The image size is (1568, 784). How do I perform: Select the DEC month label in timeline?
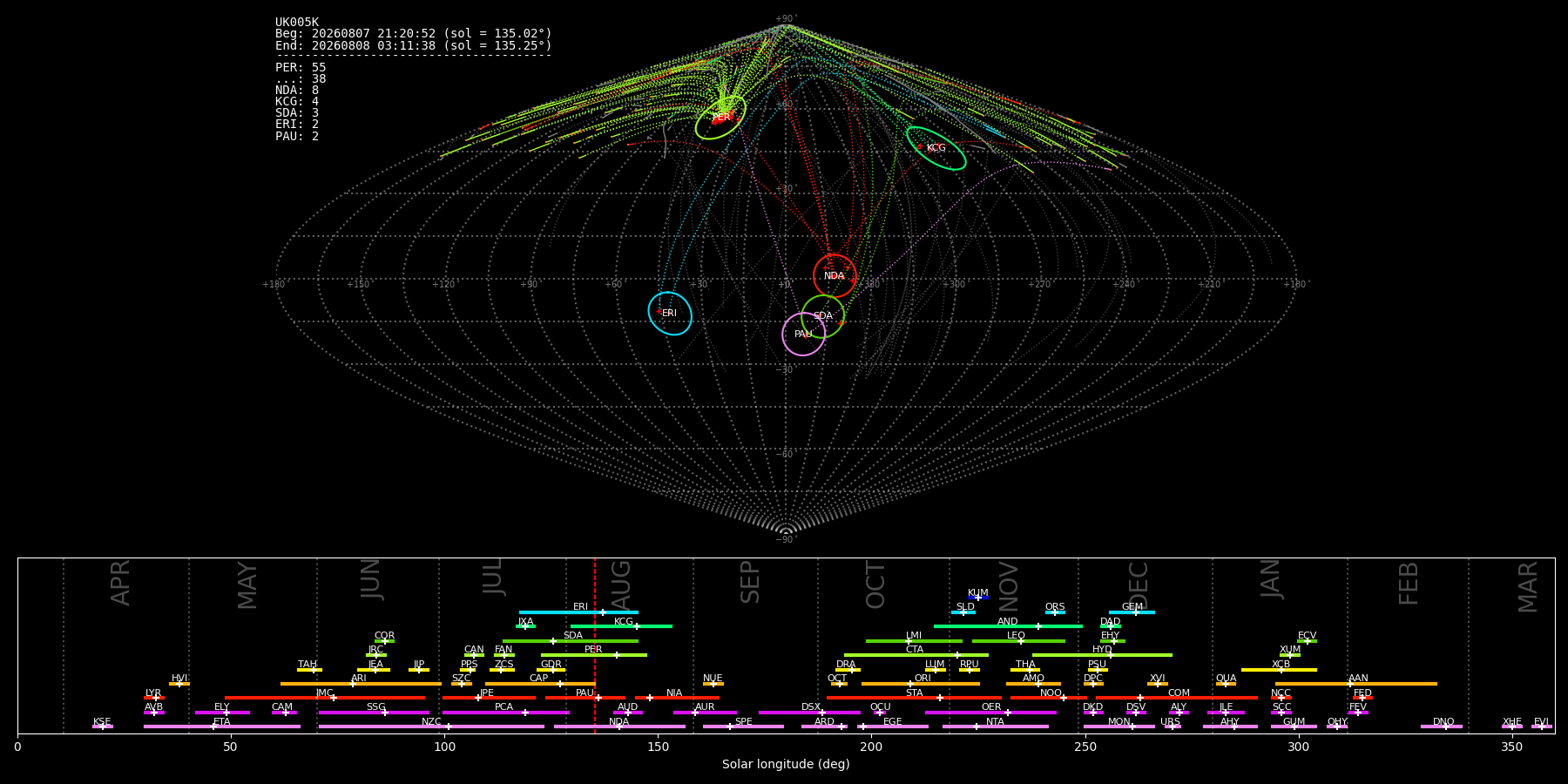1139,585
